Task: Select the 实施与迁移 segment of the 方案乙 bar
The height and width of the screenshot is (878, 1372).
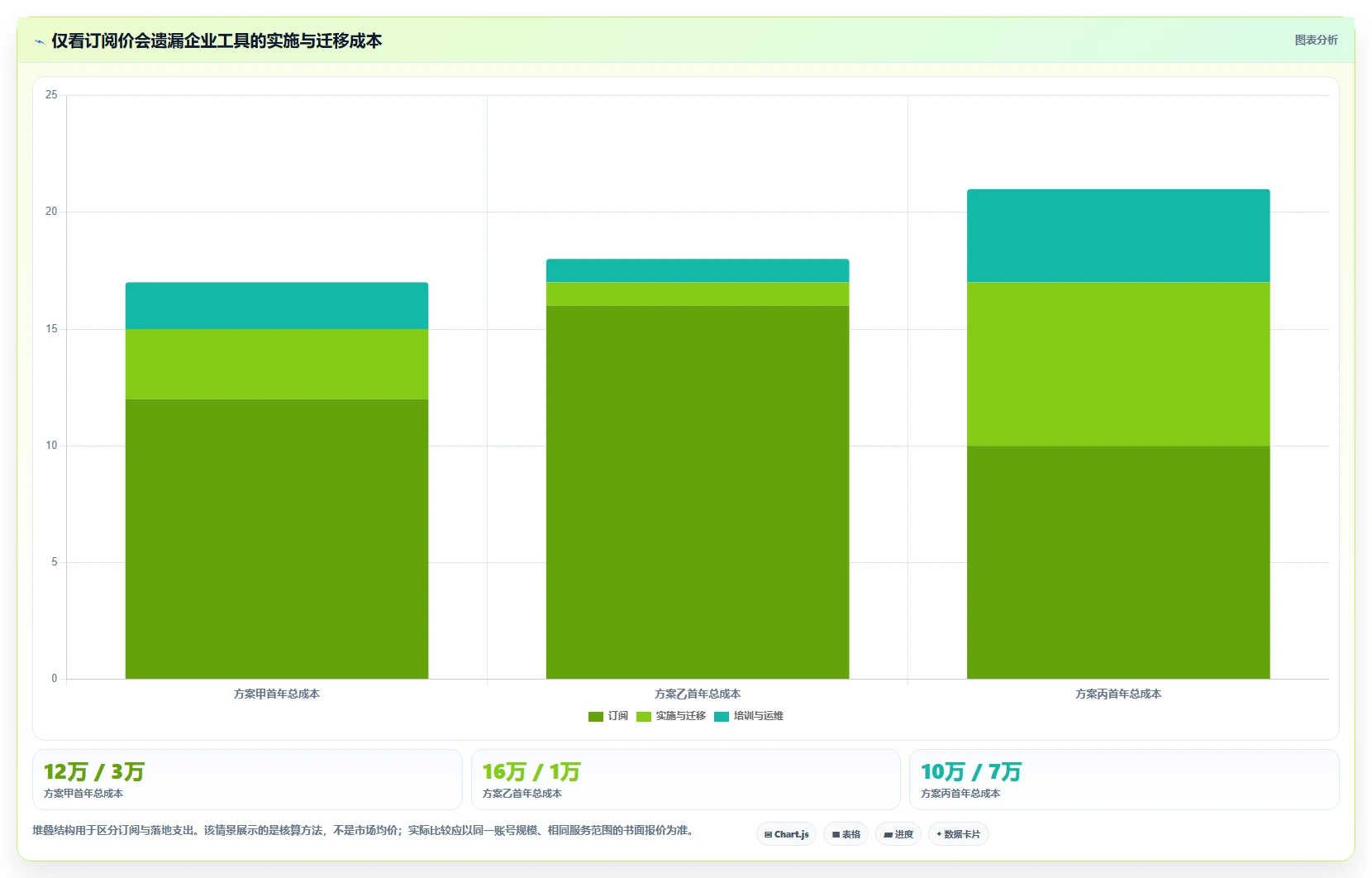Action: point(698,294)
